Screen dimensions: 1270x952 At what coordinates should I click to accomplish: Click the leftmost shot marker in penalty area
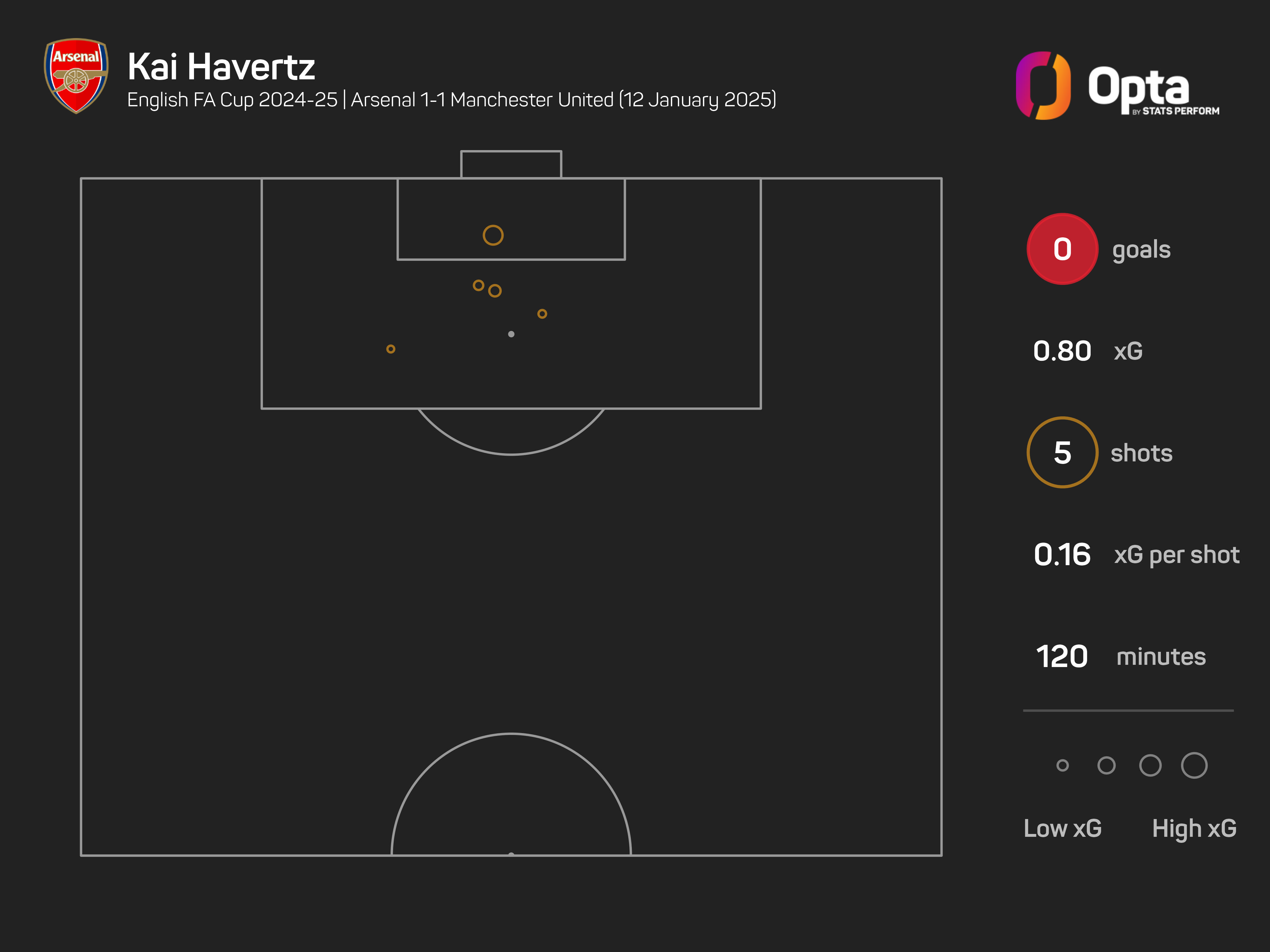click(x=391, y=349)
